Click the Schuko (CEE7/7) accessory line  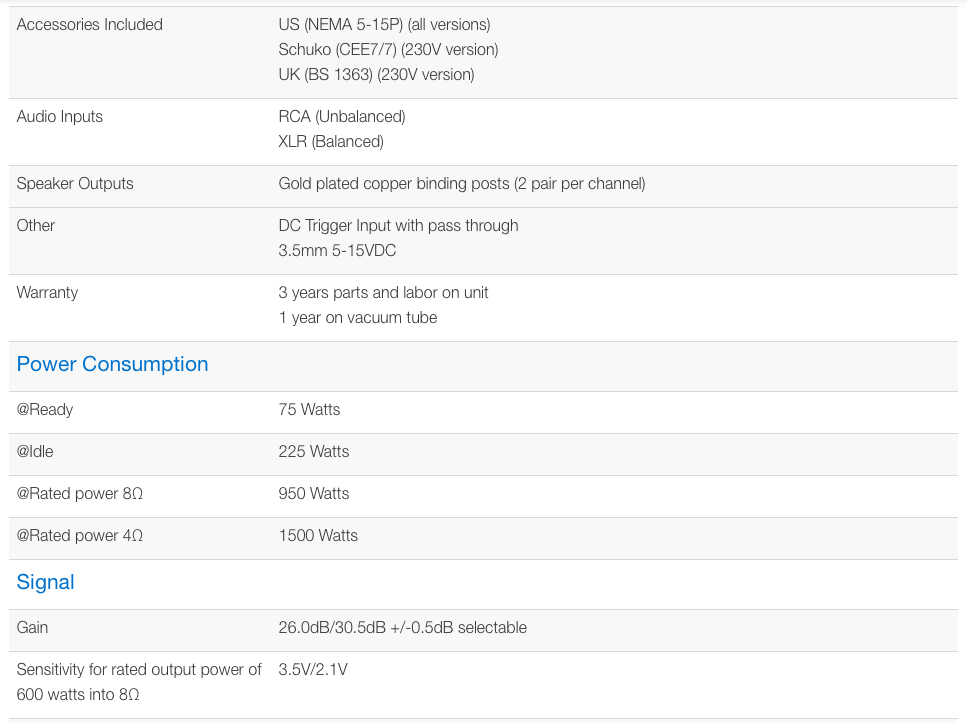pos(388,49)
